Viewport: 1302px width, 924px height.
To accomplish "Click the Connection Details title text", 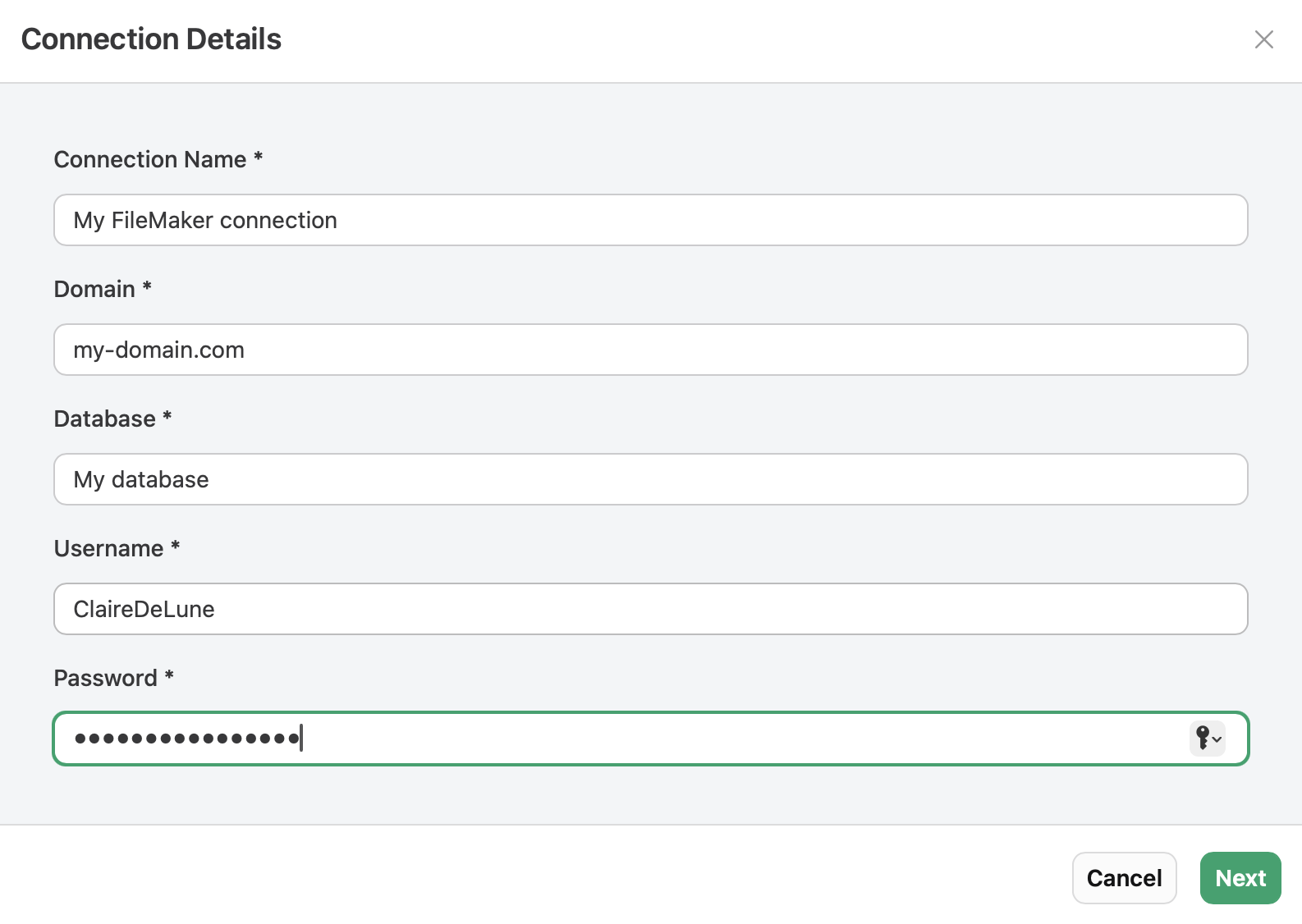I will pyautogui.click(x=150, y=39).
